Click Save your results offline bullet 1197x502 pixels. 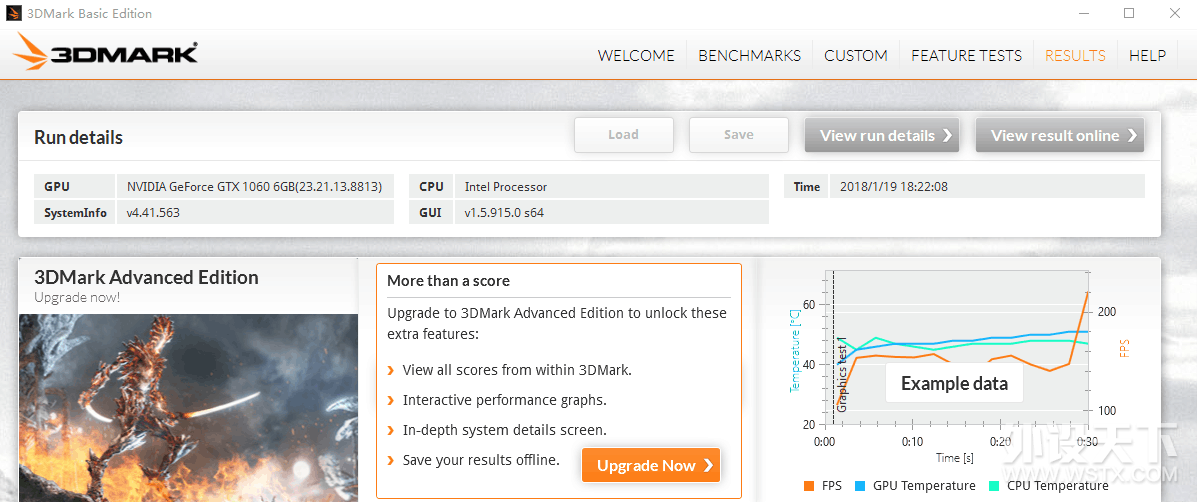click(x=481, y=460)
